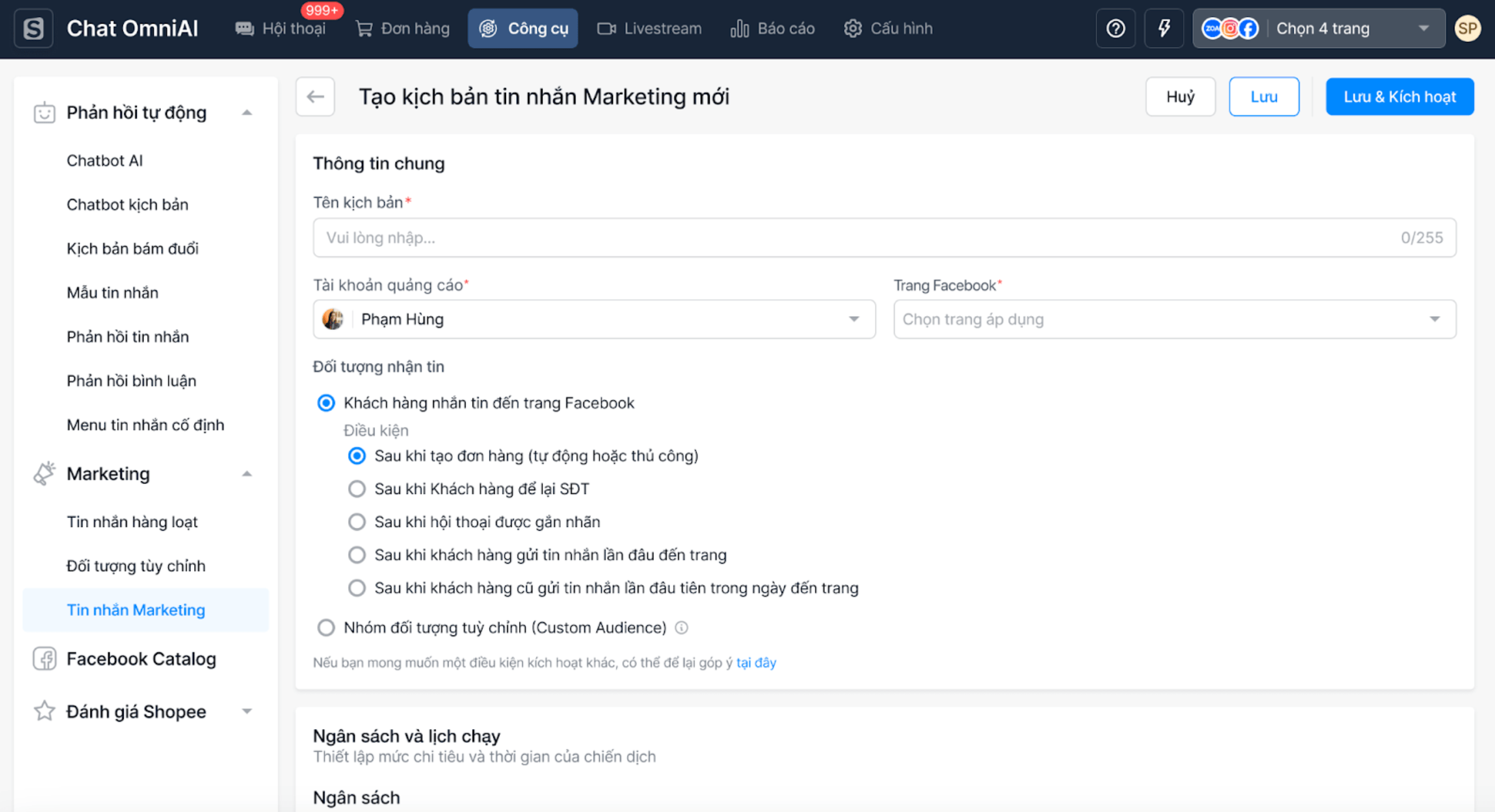Image resolution: width=1495 pixels, height=812 pixels.
Task: Click the lightning bolt icon
Action: [1164, 29]
